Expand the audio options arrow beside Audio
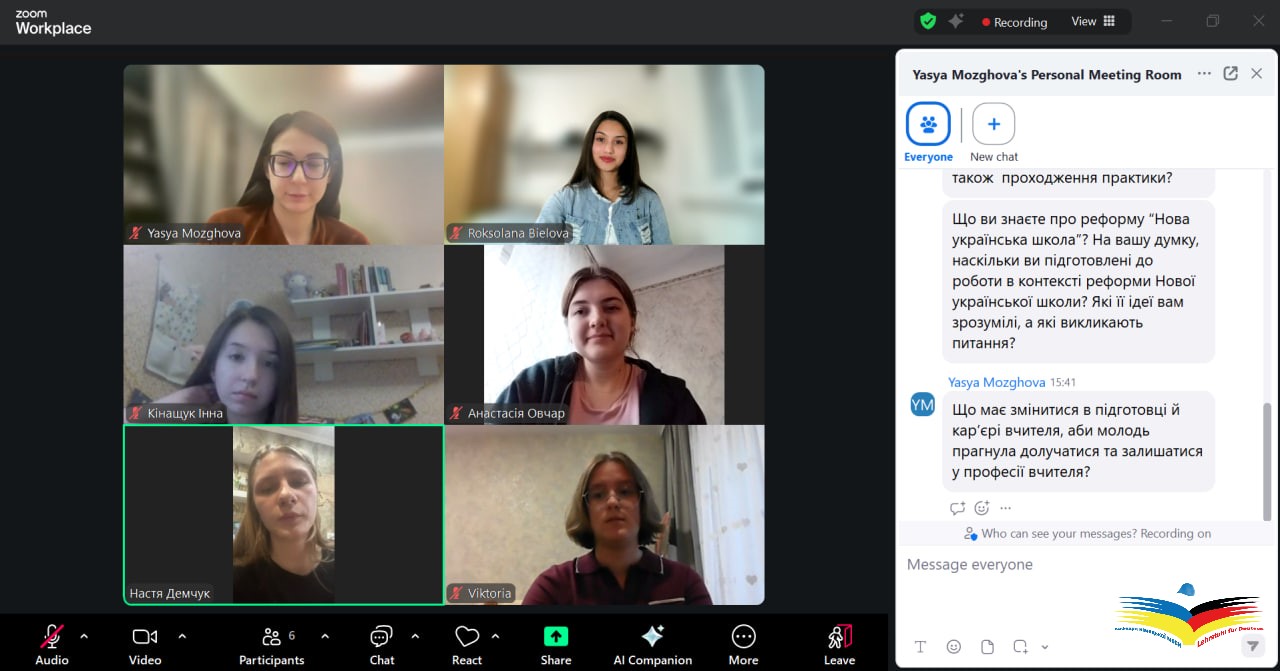 (84, 636)
